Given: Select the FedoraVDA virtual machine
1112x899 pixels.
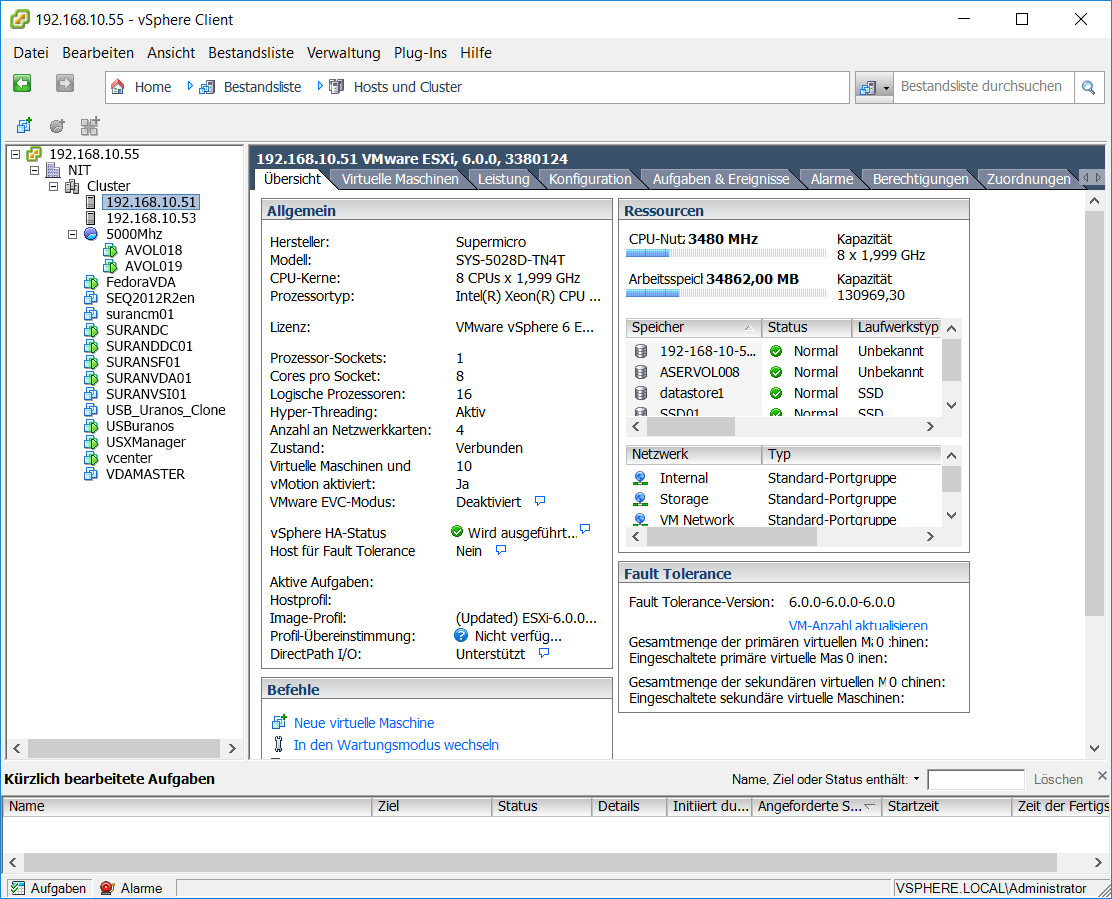Looking at the screenshot, I should point(140,282).
